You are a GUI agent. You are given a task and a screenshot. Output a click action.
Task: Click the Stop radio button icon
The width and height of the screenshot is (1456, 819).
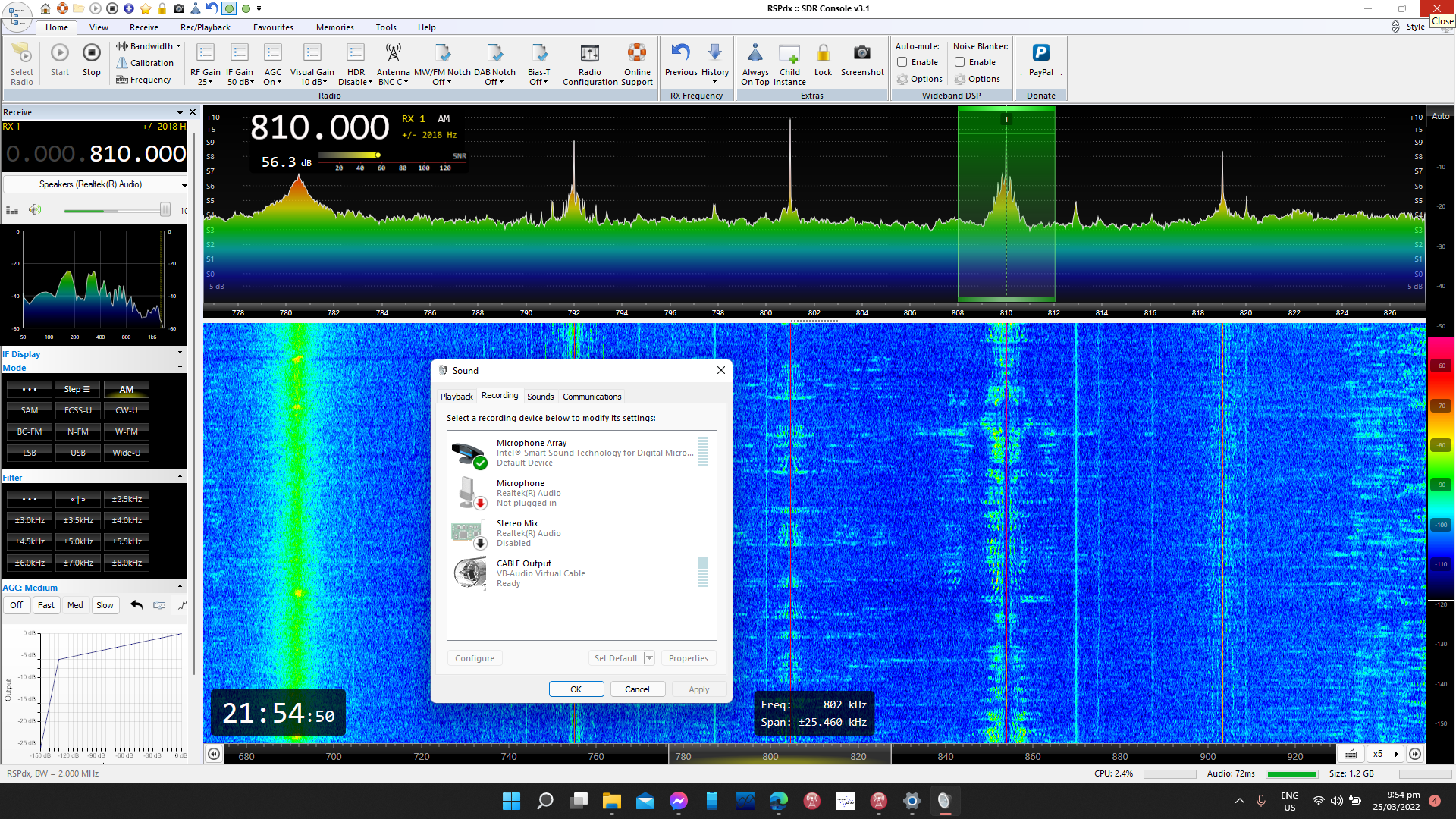tap(91, 53)
